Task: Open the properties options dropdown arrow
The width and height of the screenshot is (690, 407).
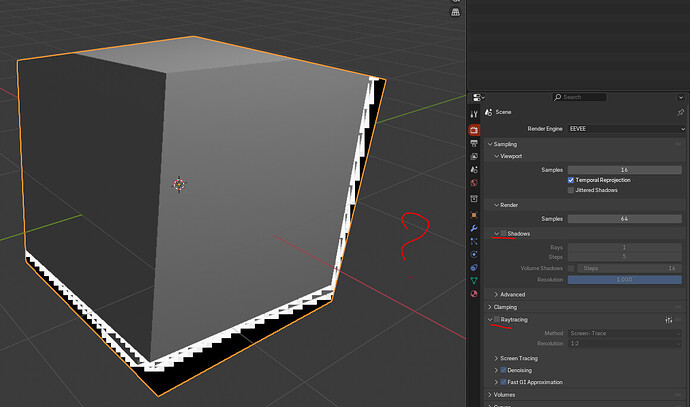Action: [680, 97]
